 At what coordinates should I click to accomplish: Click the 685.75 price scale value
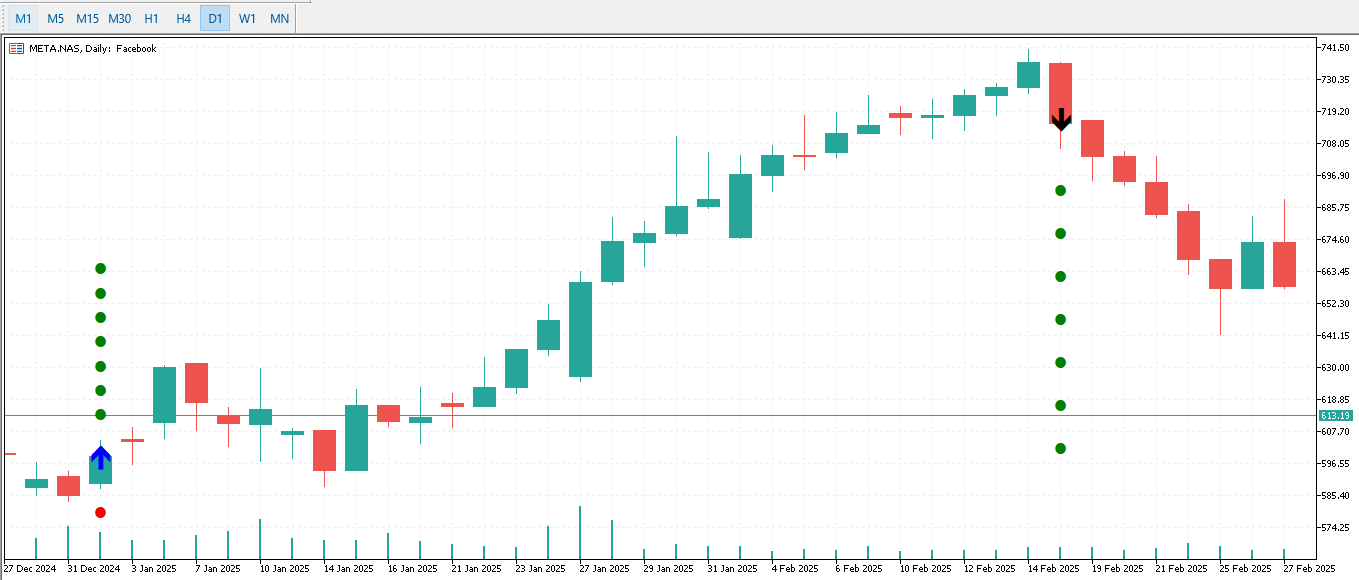point(1336,208)
